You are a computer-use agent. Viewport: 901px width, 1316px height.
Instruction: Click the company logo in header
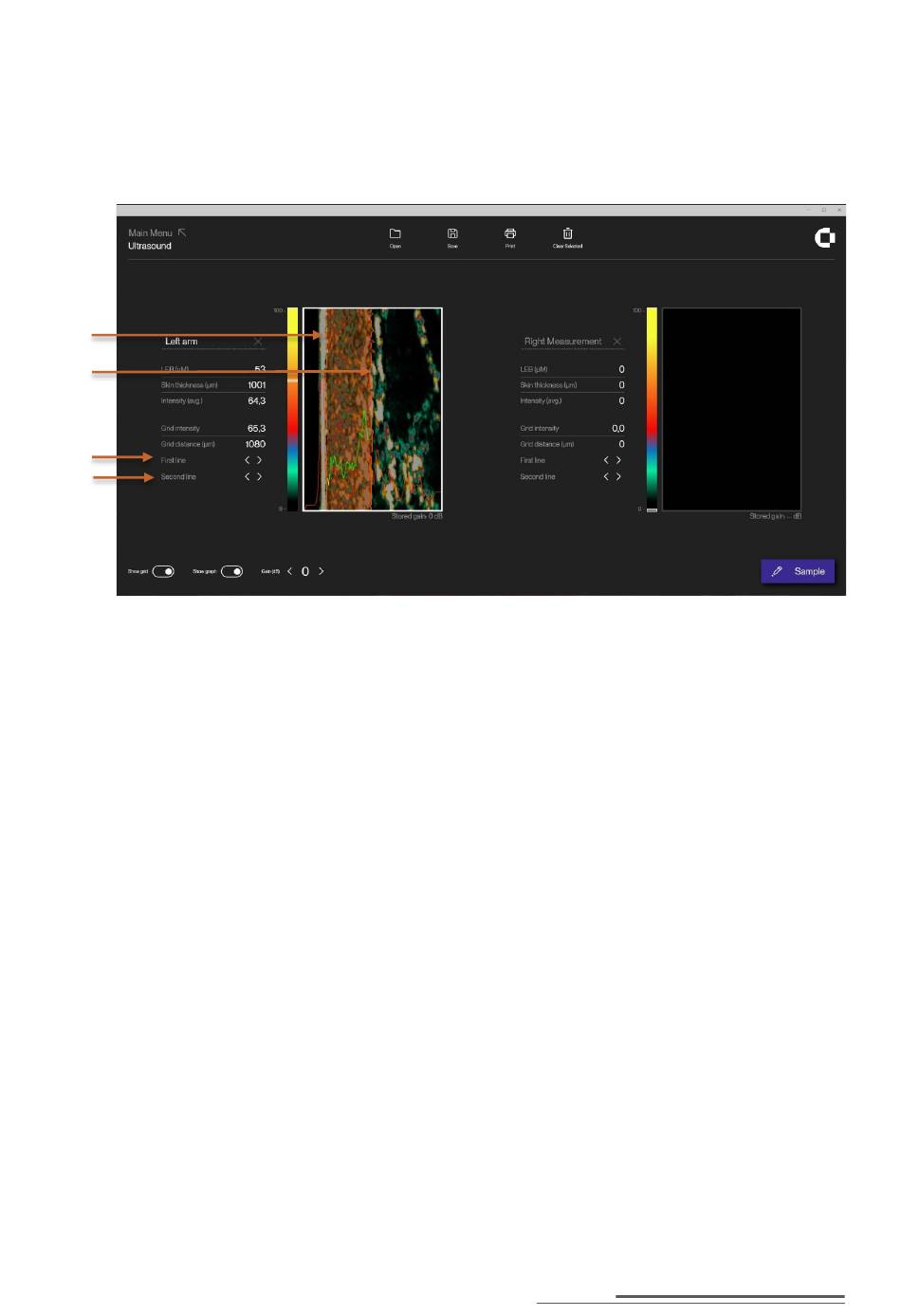824,238
